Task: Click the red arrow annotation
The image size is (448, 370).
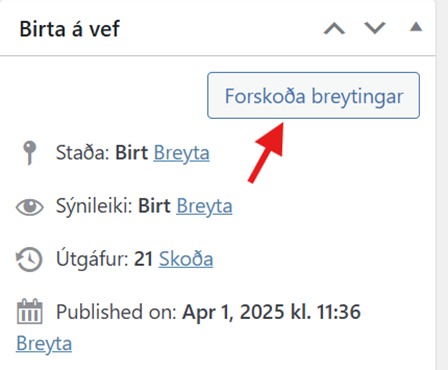Action: [268, 152]
